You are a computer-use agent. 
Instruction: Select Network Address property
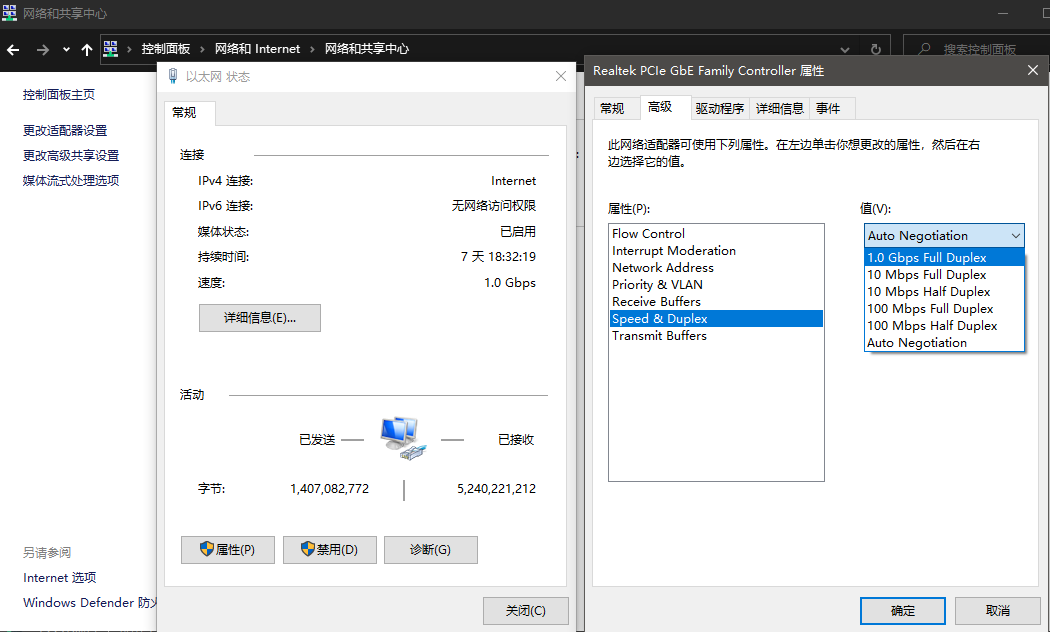pyautogui.click(x=716, y=268)
